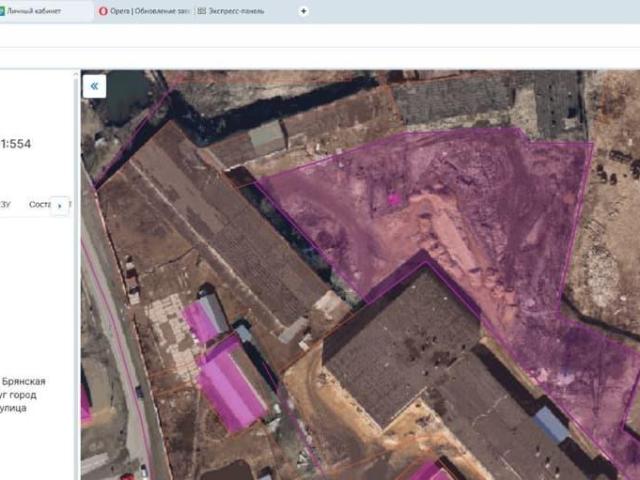Open the Личный кабинет browser tab

pos(46,11)
